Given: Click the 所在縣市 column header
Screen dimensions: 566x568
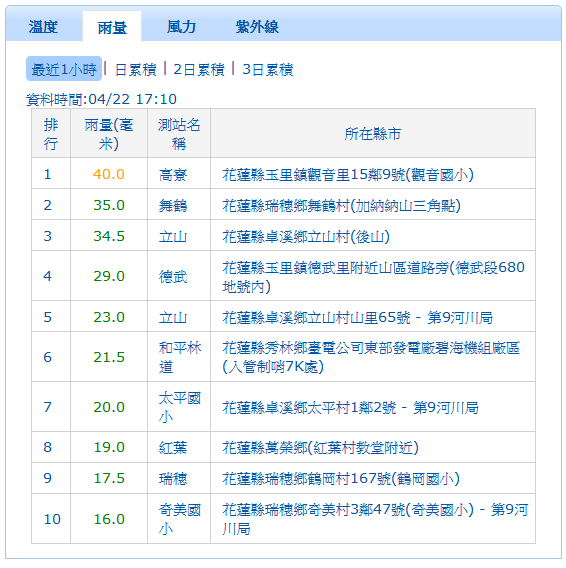Looking at the screenshot, I should [373, 133].
